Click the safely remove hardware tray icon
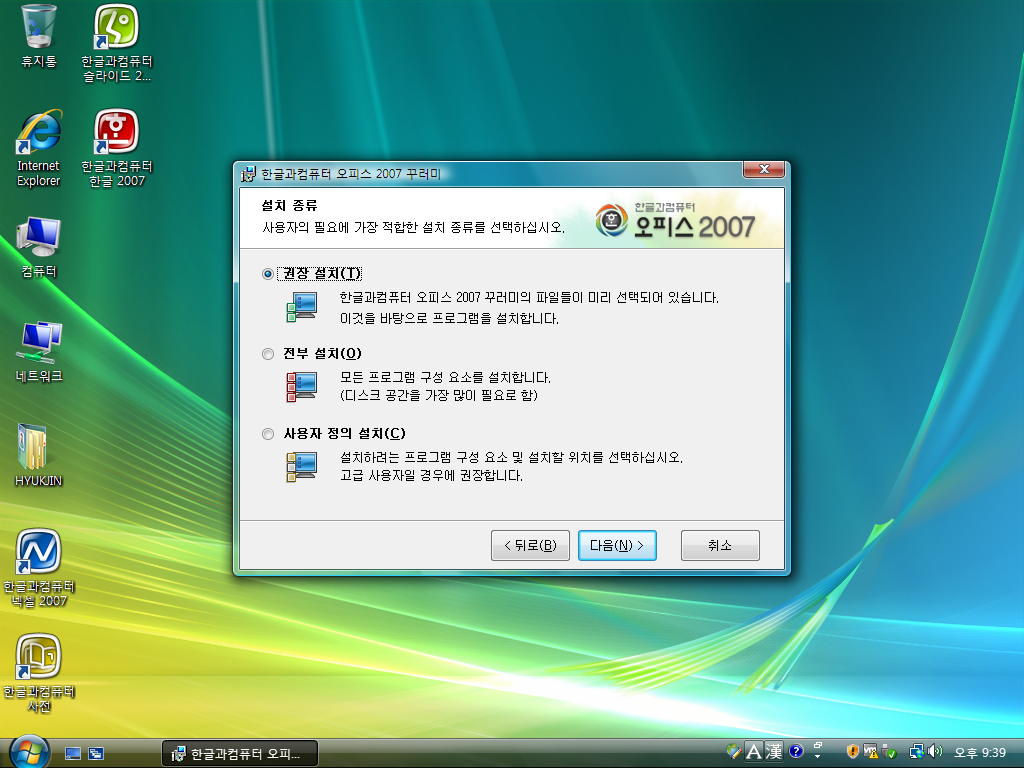The image size is (1024, 768). (888, 752)
